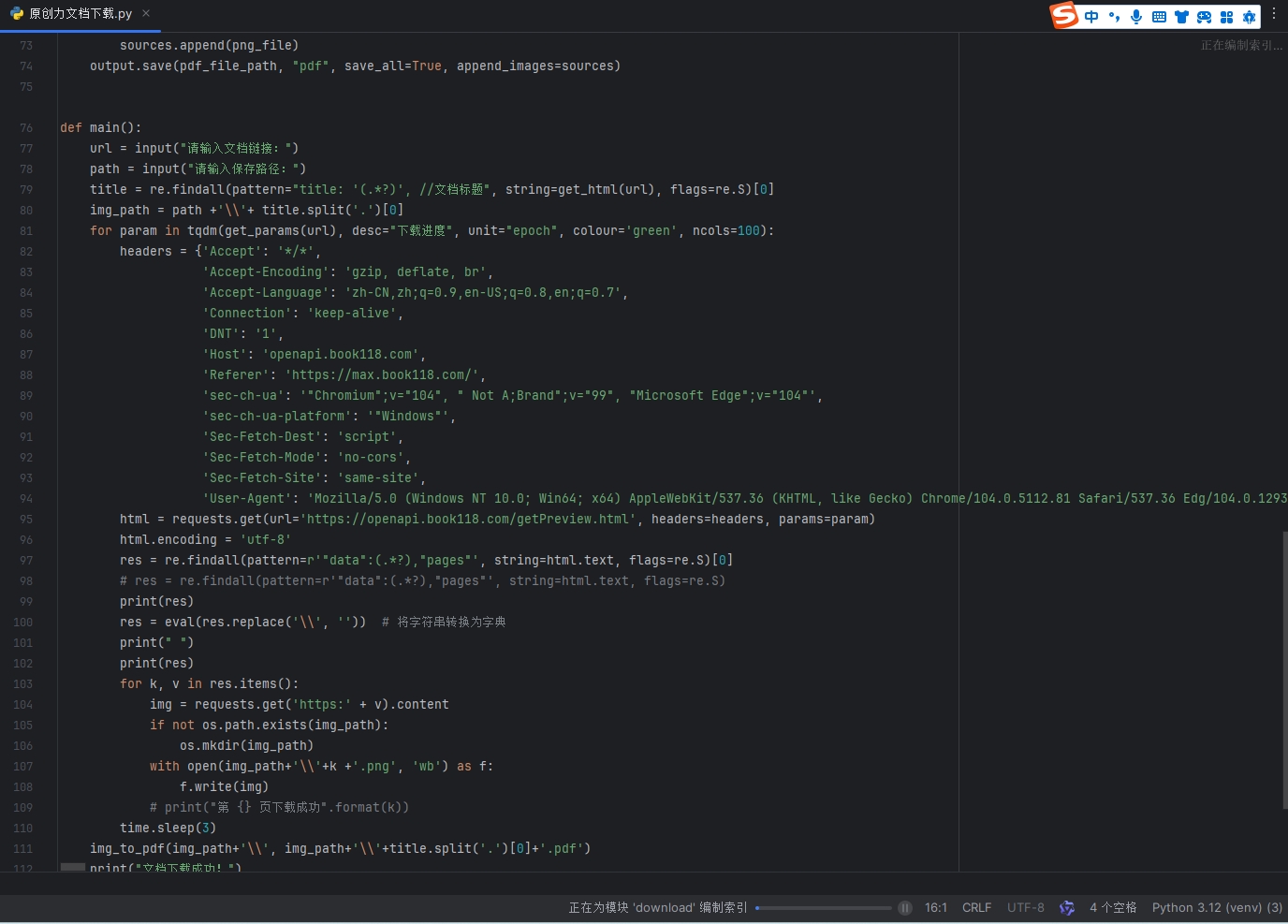Click the 将字符串转换为字典 comment
This screenshot has width=1288, height=924.
(x=444, y=623)
